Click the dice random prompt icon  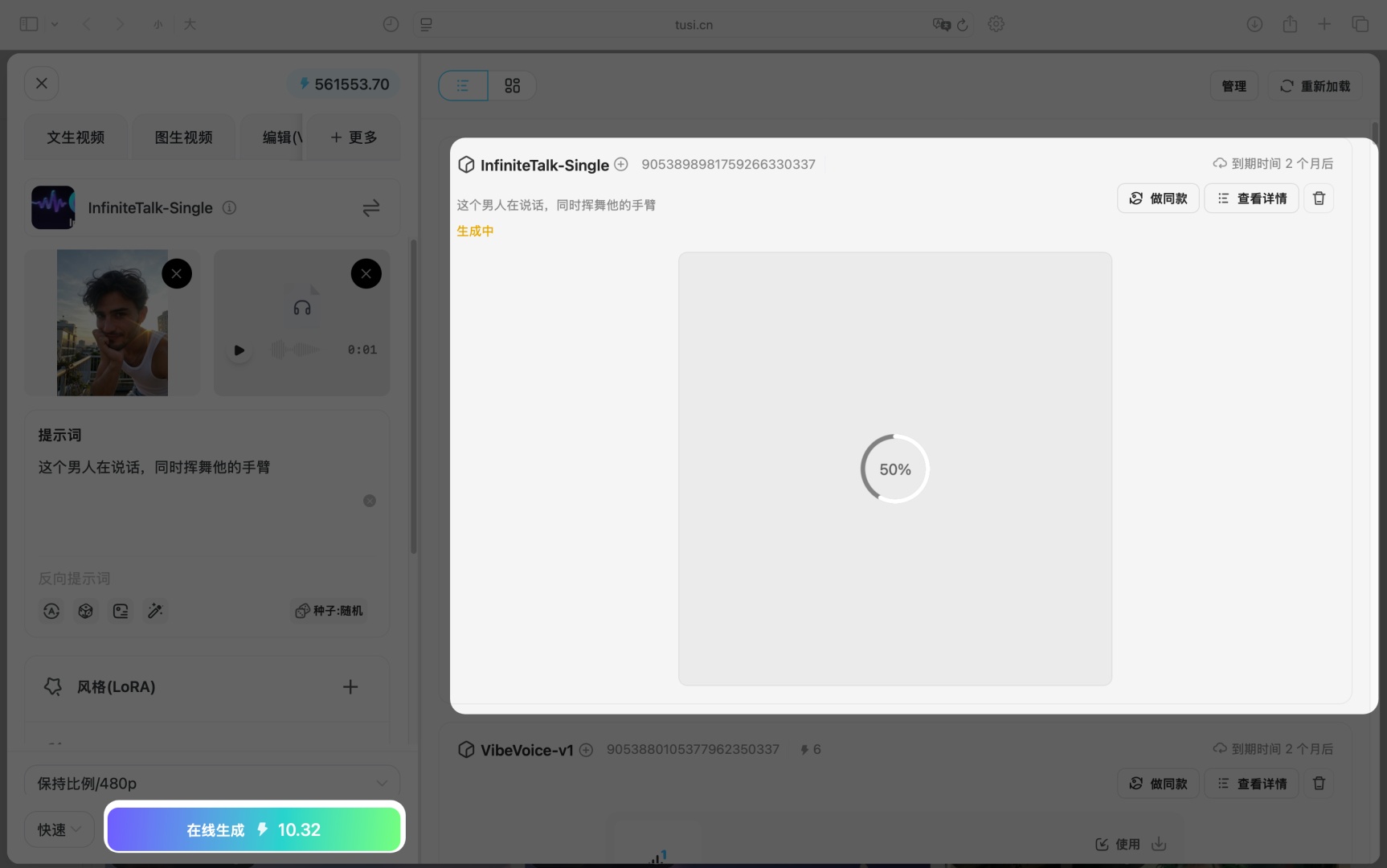click(86, 612)
